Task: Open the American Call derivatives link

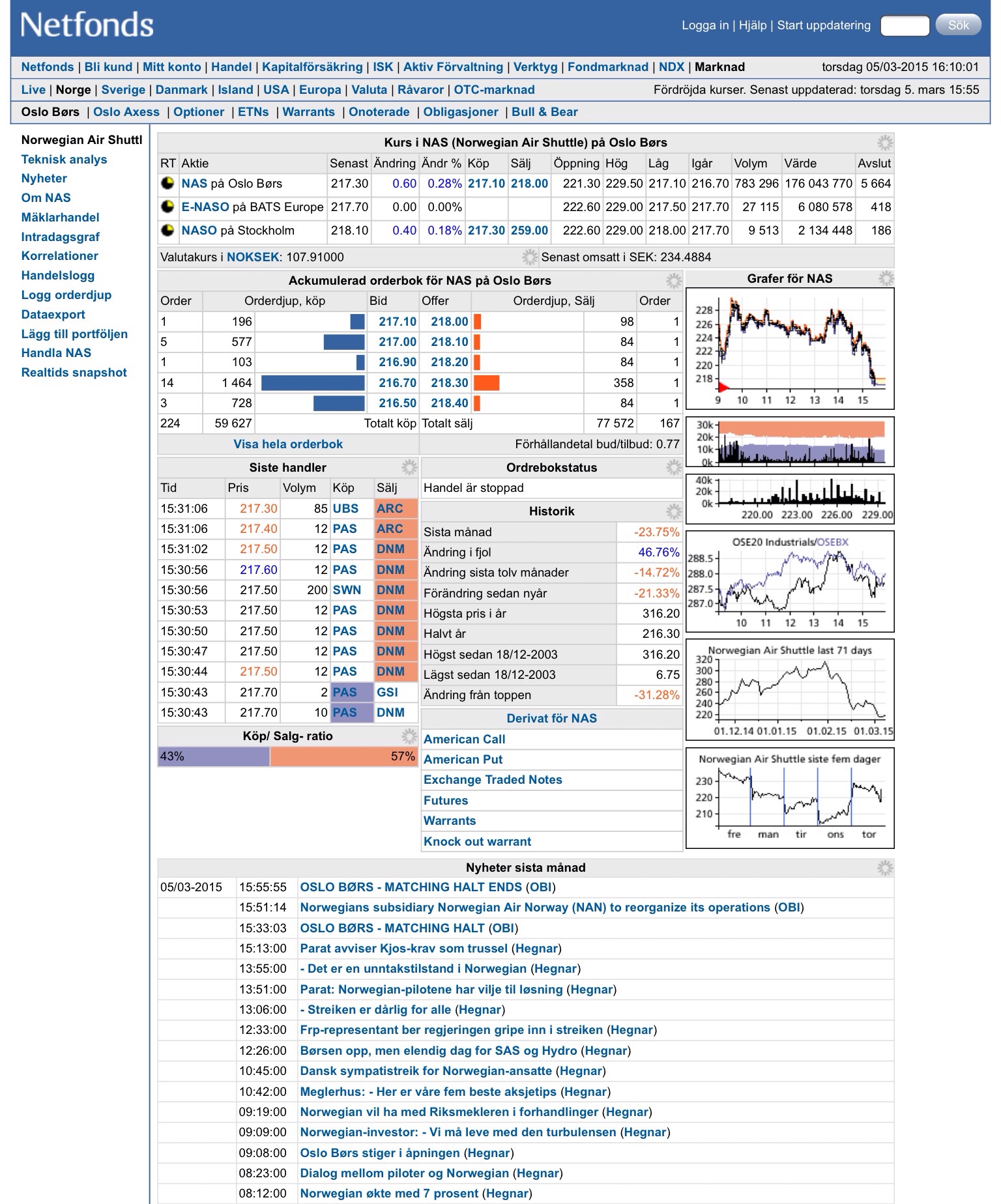Action: (x=464, y=739)
